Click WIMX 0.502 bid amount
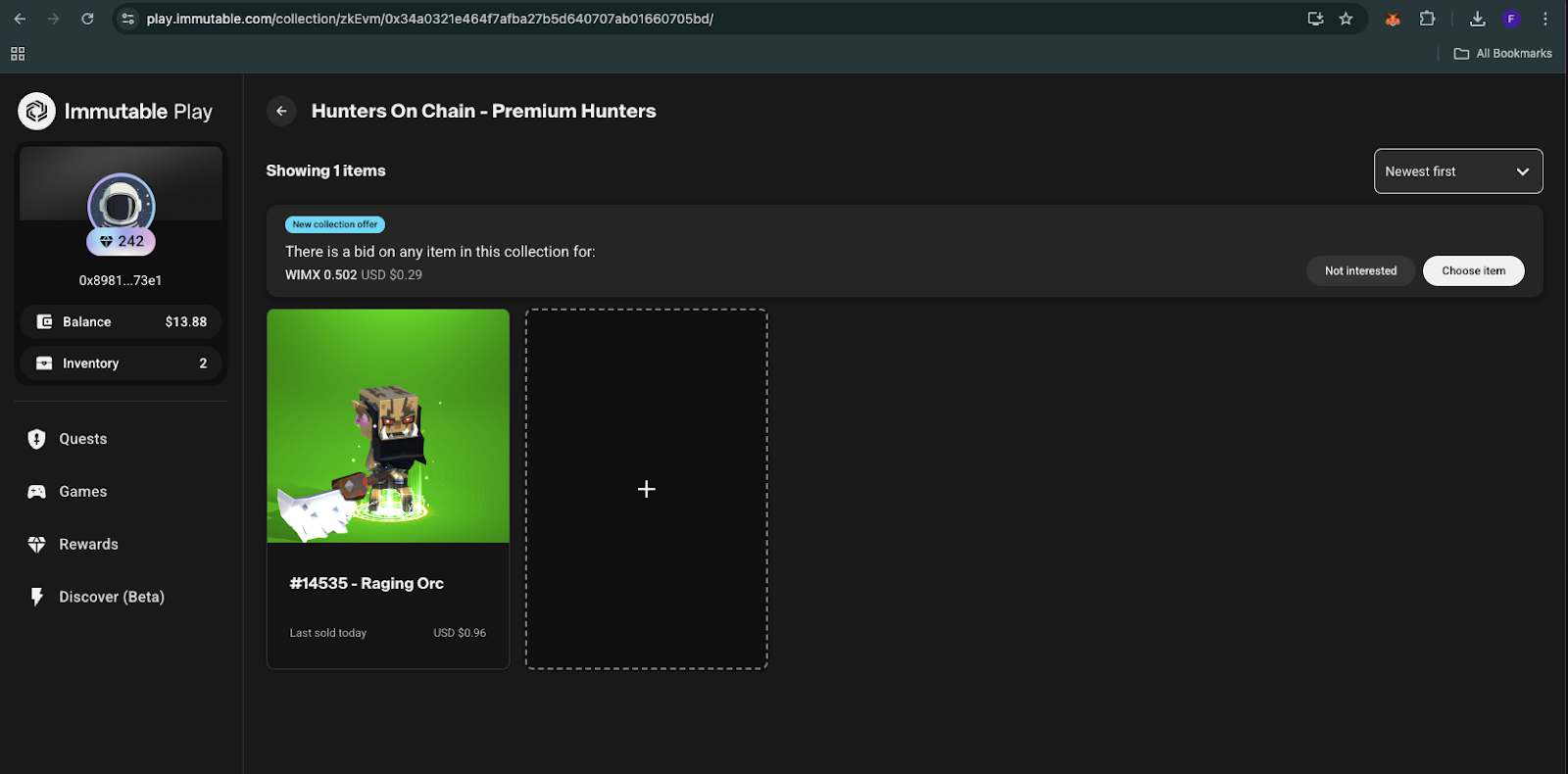The height and width of the screenshot is (774, 1568). 321,275
